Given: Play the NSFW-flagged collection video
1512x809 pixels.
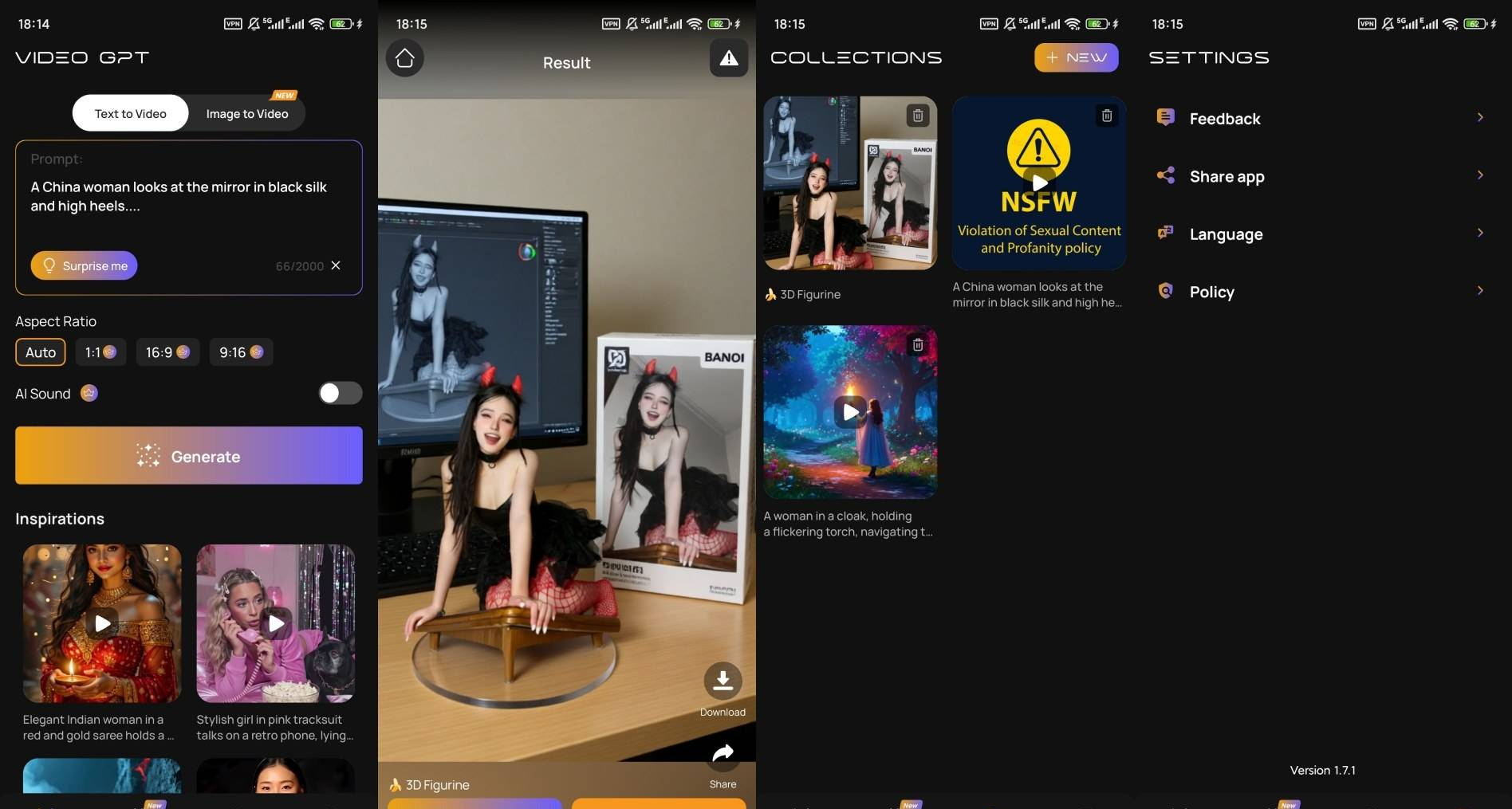Looking at the screenshot, I should tap(1039, 183).
